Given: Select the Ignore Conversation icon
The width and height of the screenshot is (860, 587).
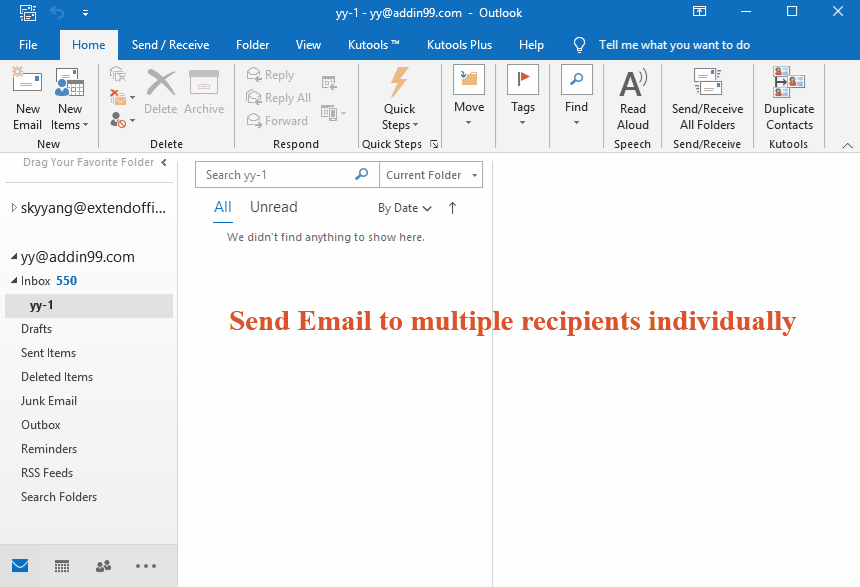Looking at the screenshot, I should point(118,75).
